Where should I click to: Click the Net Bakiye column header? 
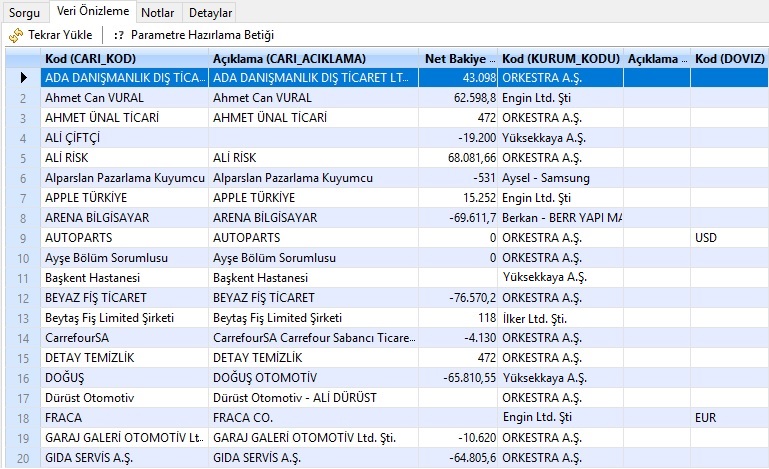tap(458, 58)
